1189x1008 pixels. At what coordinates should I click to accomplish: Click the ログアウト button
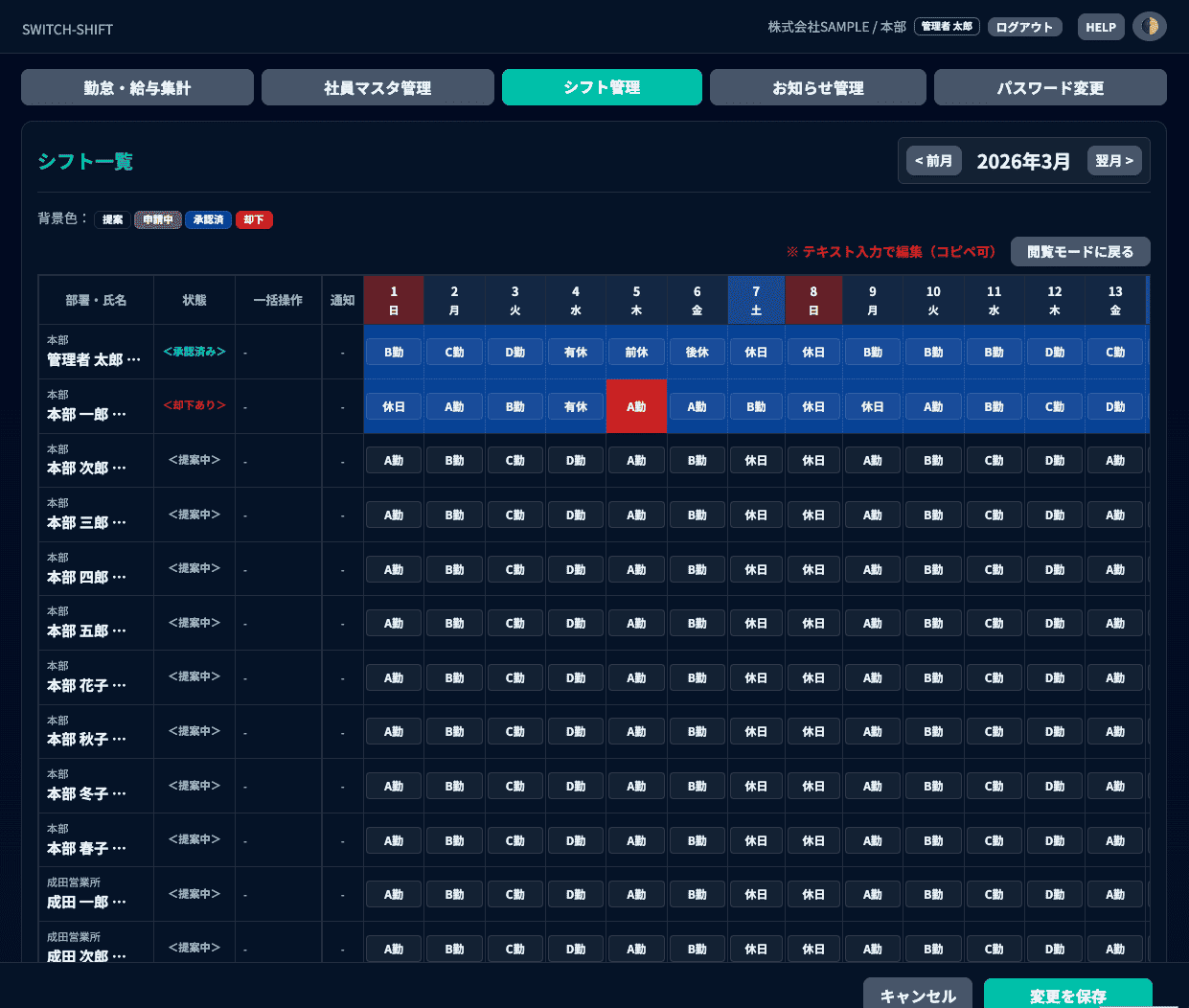(1023, 27)
